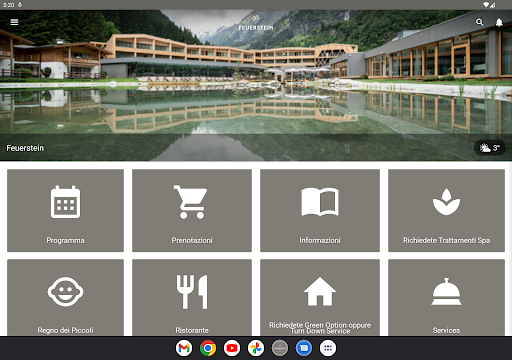Open the Programma calendar tile
This screenshot has height=360, width=512.
coord(65,210)
